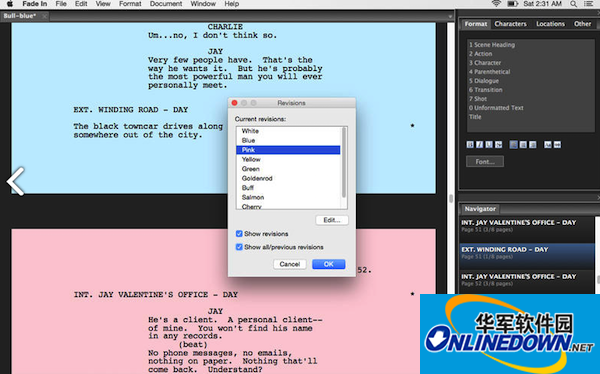Toggle the Show all/previous revisions checkbox
The width and height of the screenshot is (600, 374).
point(239,247)
